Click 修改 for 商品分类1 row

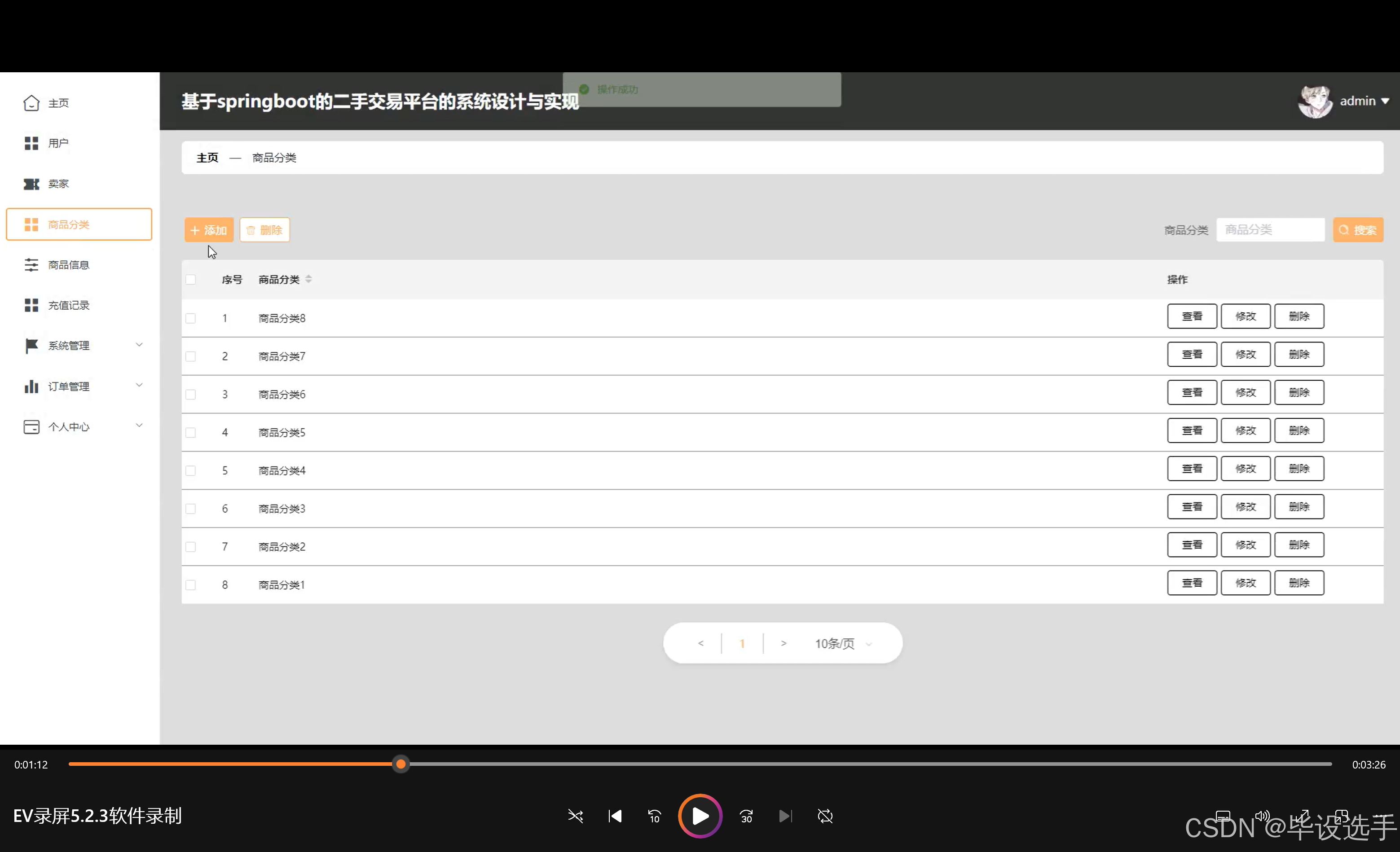1246,583
